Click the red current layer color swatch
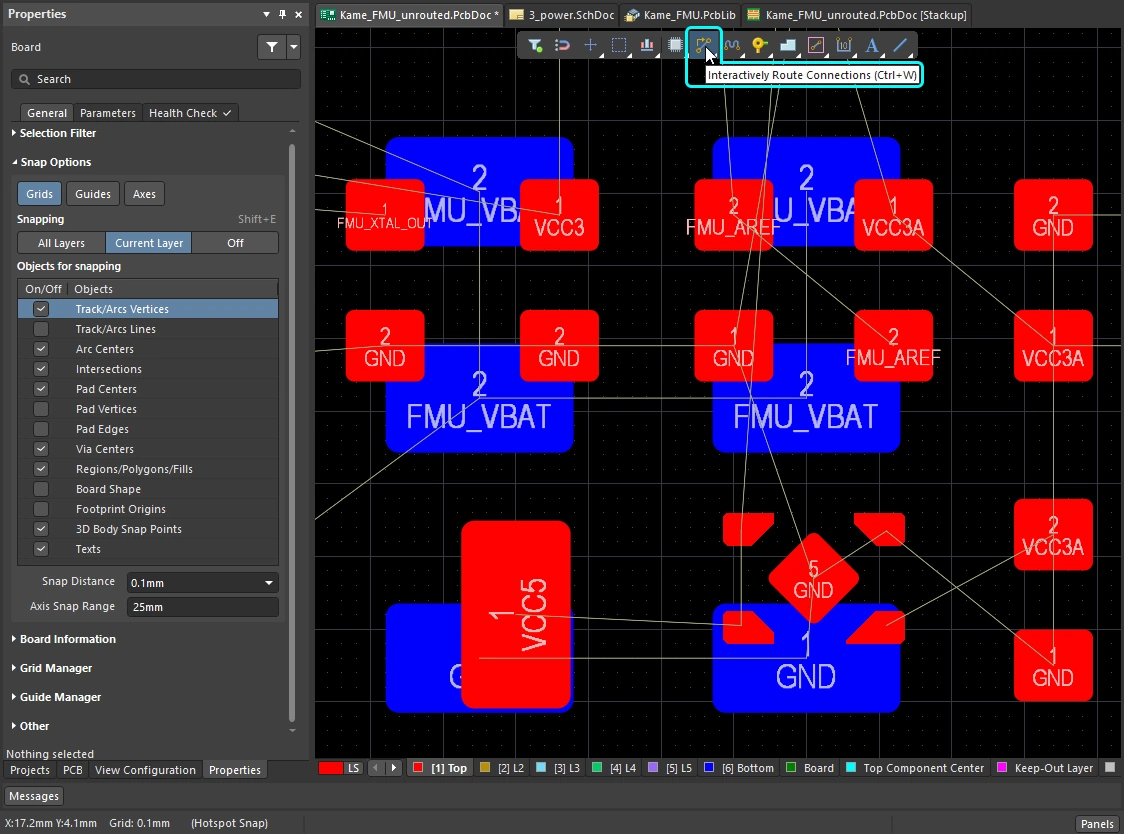 pyautogui.click(x=331, y=768)
